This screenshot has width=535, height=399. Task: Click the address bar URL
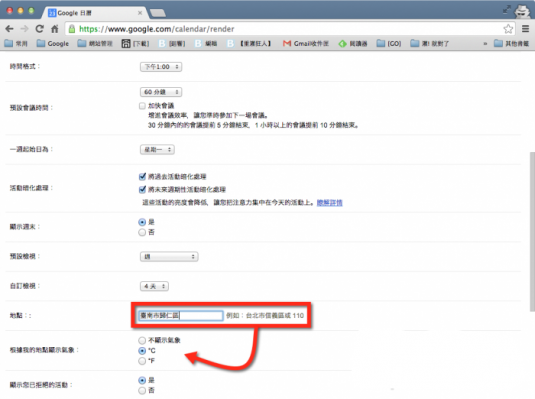pos(157,29)
